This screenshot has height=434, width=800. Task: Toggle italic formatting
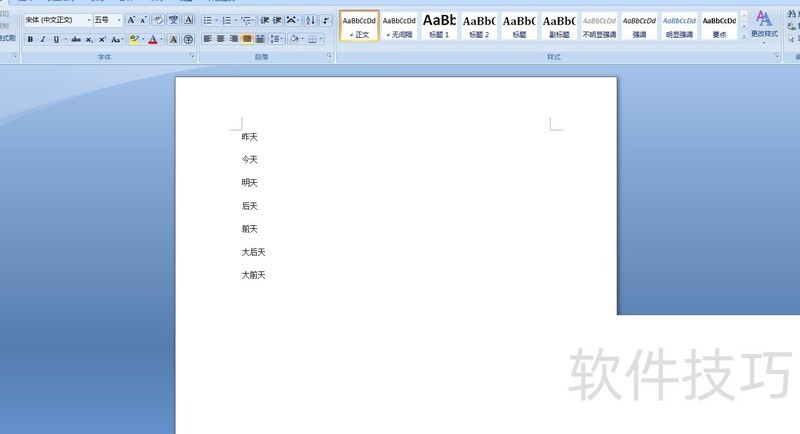(43, 39)
